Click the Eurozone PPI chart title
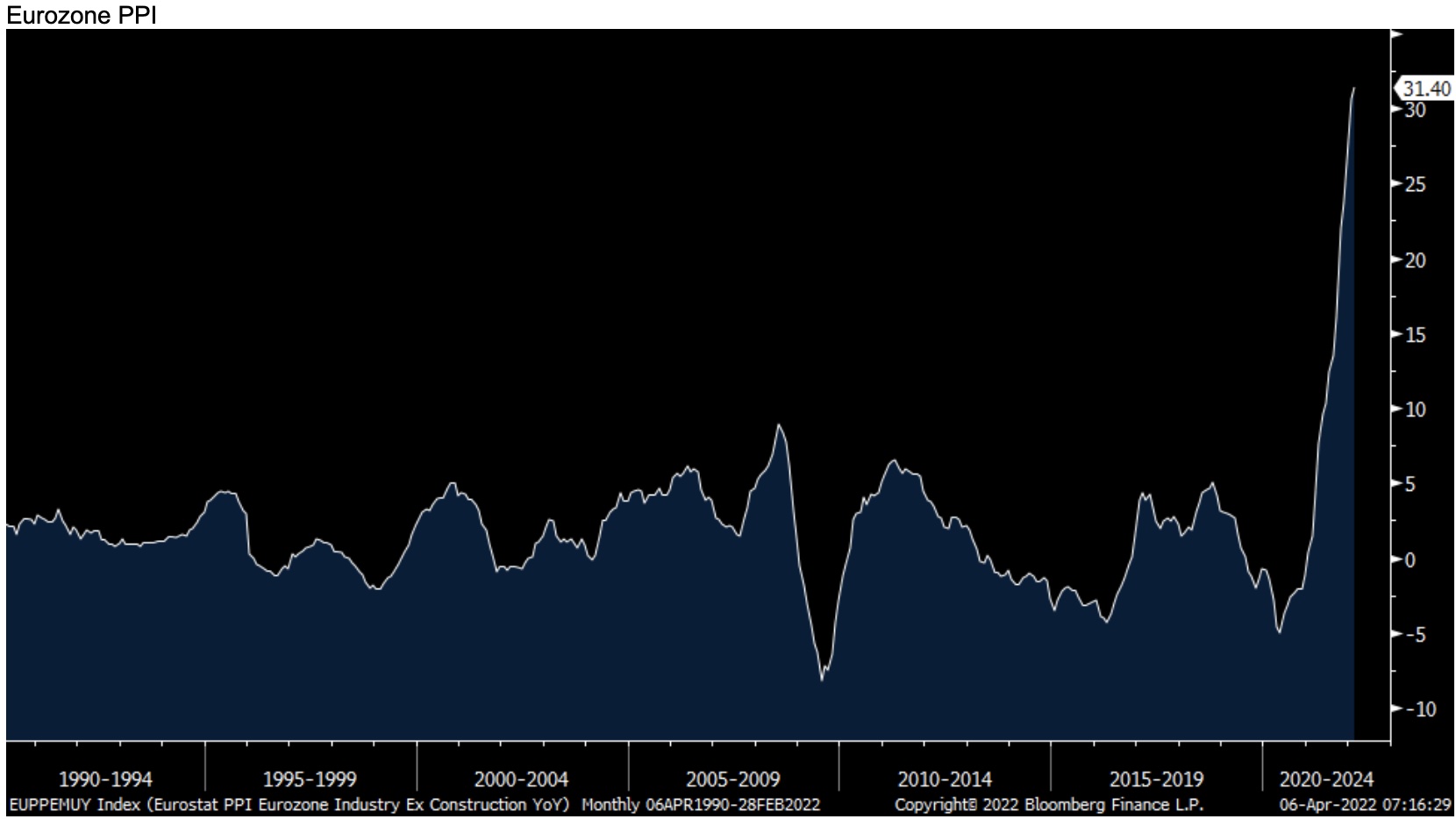This screenshot has height=819, width=1456. [81, 14]
